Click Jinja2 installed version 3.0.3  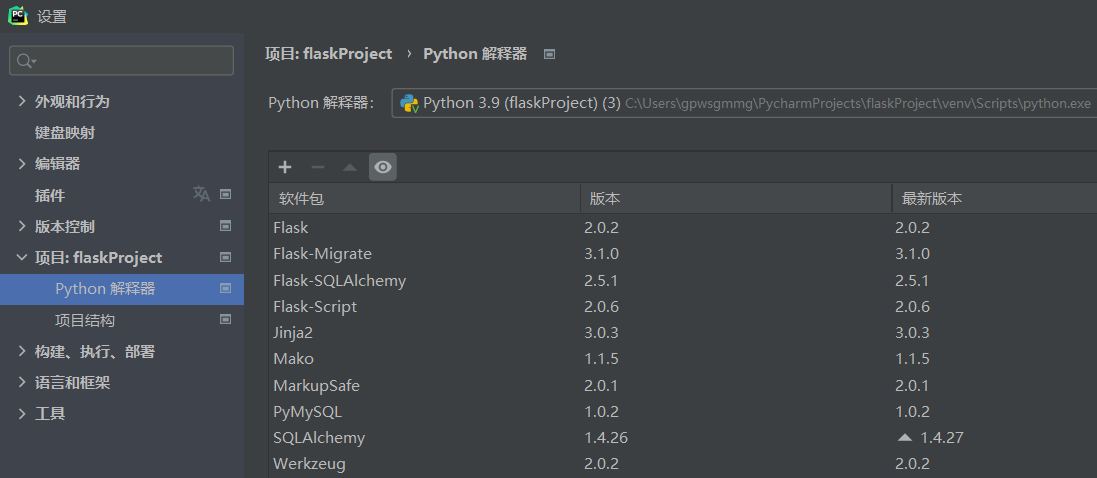pos(601,333)
